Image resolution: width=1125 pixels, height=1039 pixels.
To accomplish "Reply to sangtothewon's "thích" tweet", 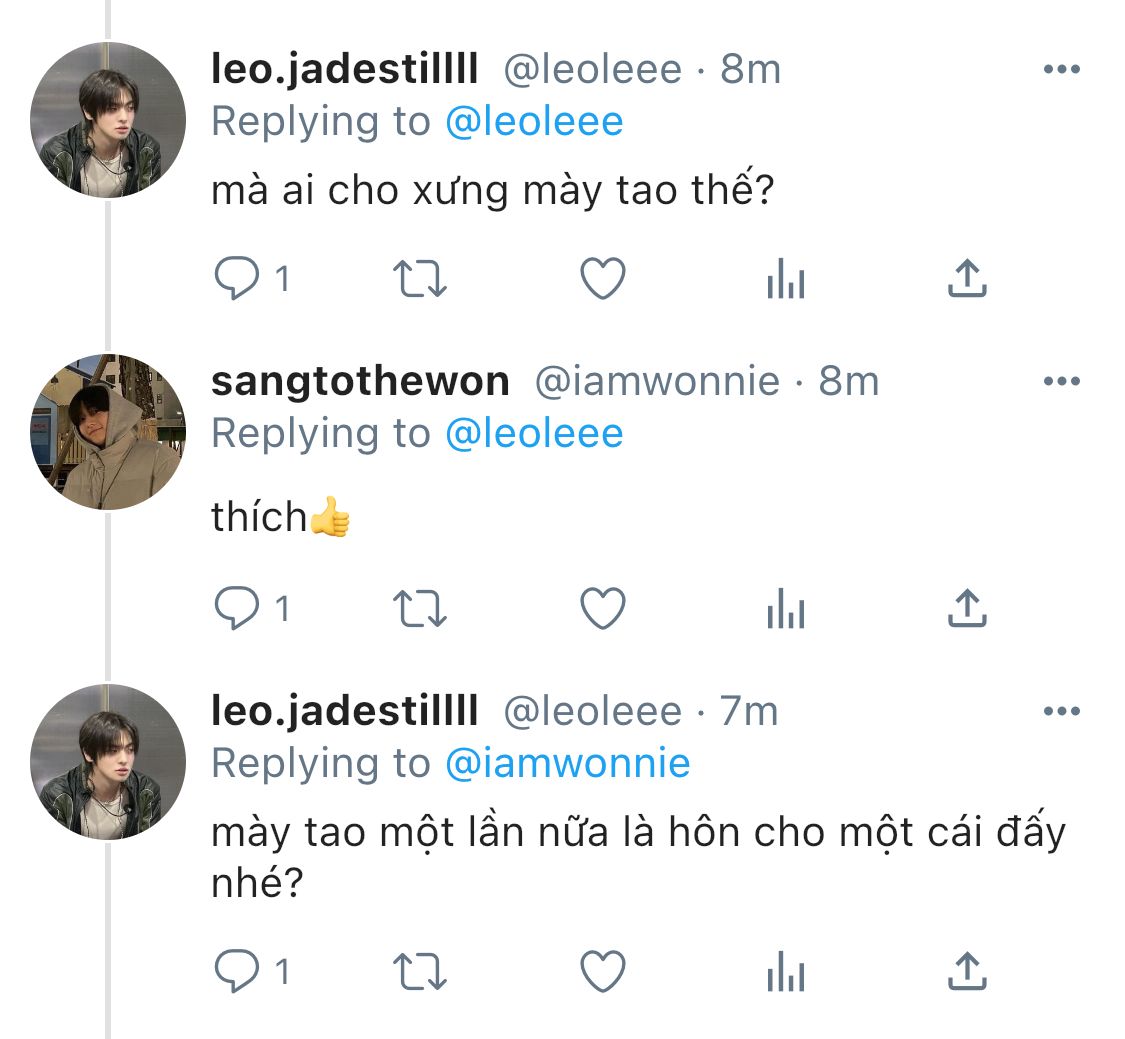I will (x=238, y=609).
